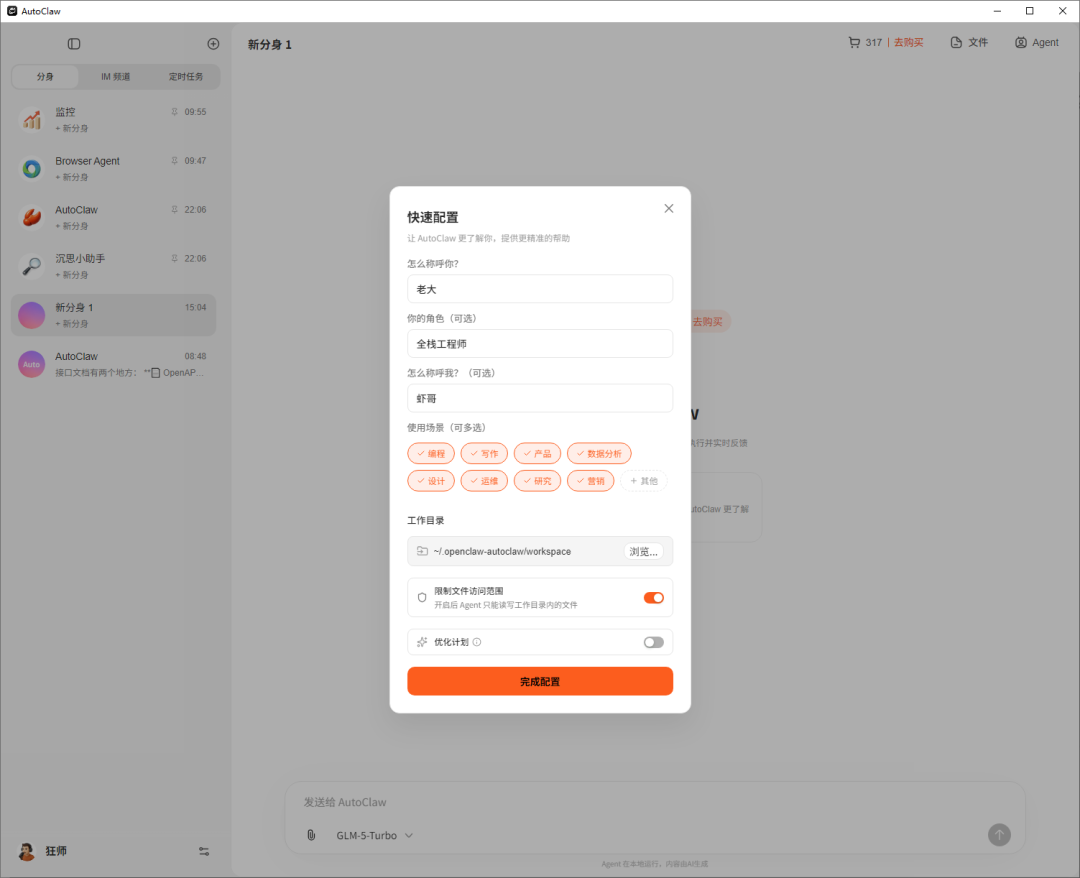Switch to the IM 频道 tab
Viewport: 1080px width, 878px height.
[x=116, y=76]
